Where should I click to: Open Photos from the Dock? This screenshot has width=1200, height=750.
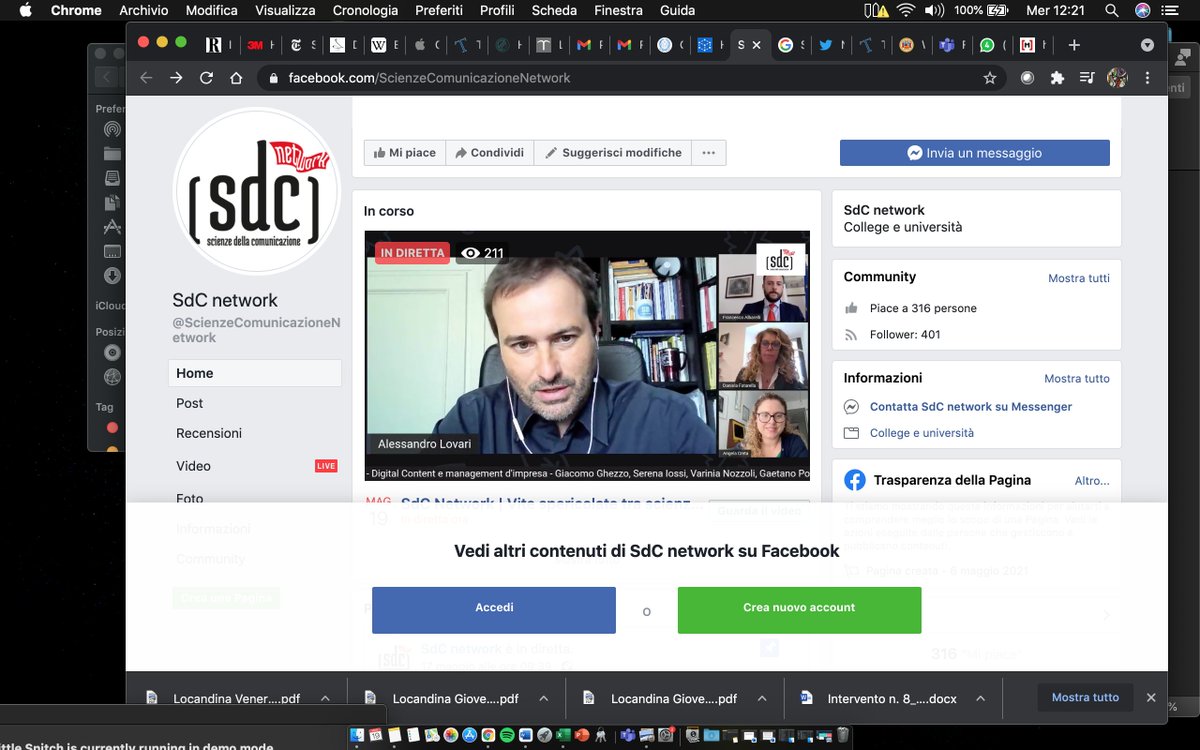click(450, 735)
